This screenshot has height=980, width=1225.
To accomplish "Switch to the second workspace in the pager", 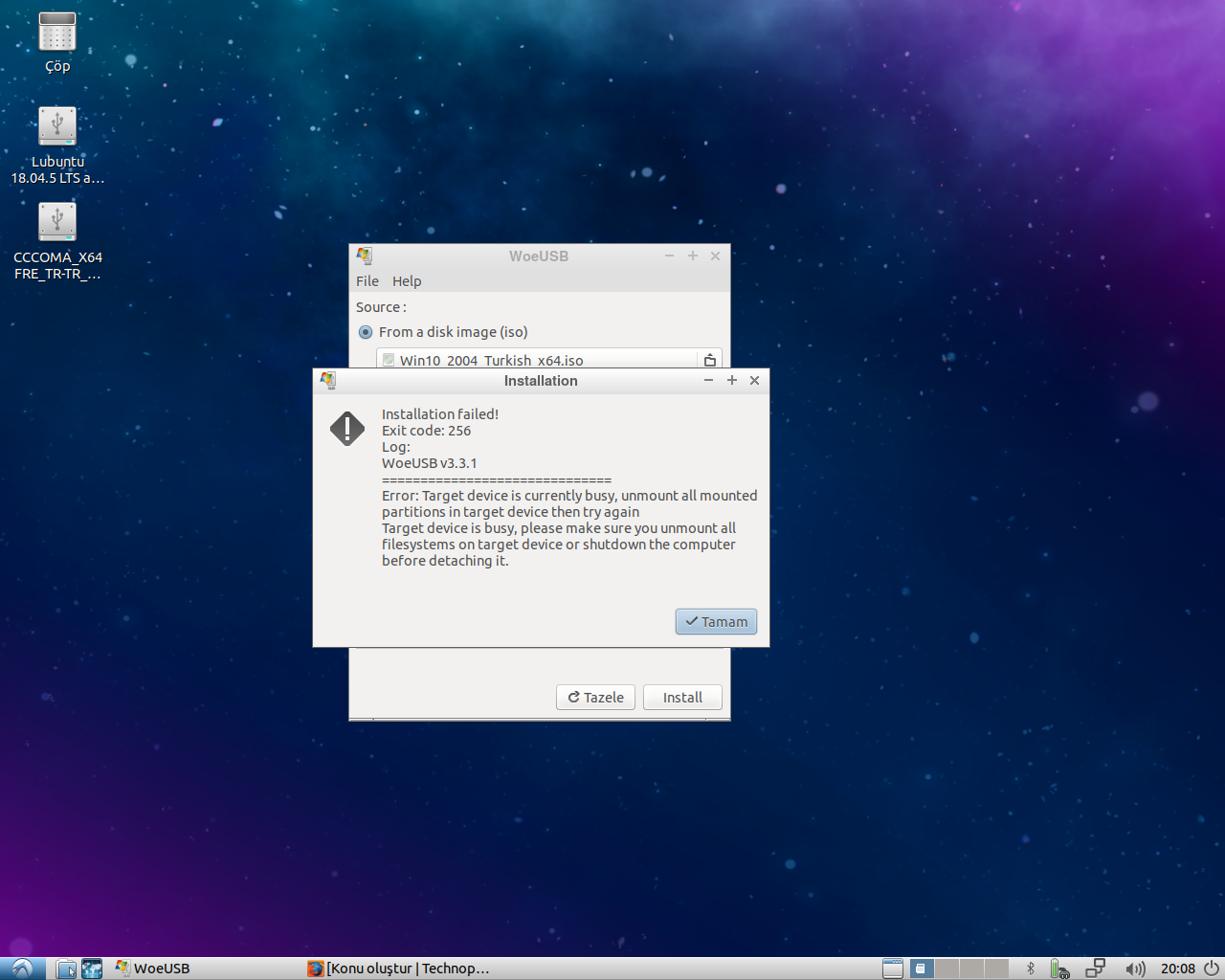I will (x=947, y=969).
